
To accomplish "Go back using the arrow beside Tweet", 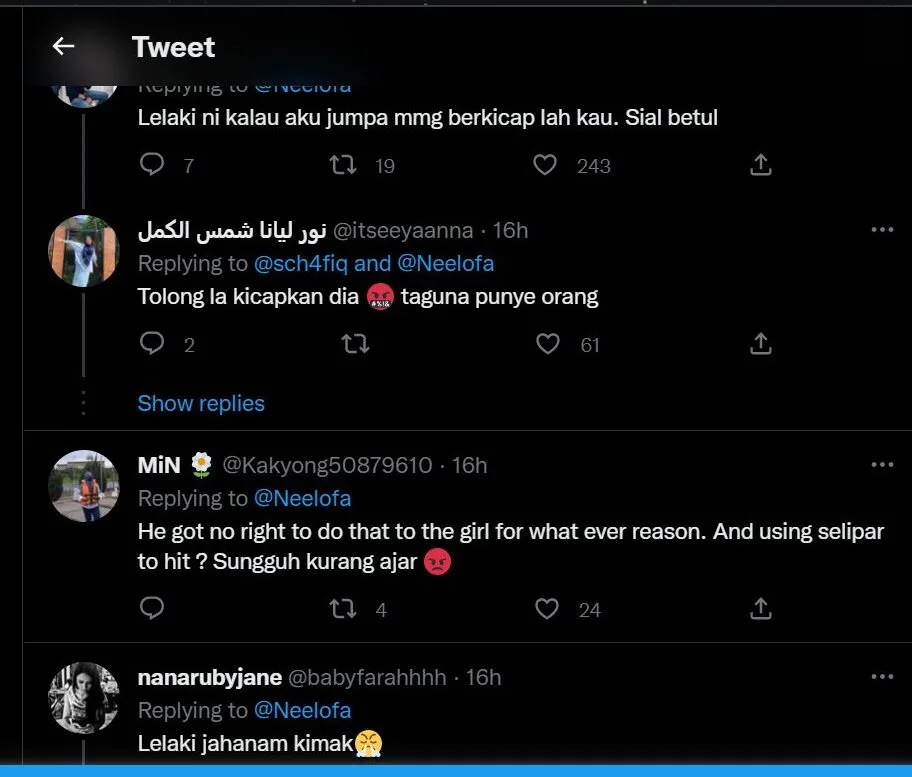I will coord(64,46).
